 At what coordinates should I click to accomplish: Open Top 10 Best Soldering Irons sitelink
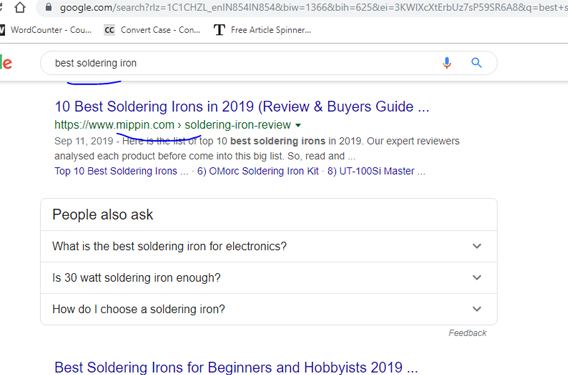(x=121, y=171)
